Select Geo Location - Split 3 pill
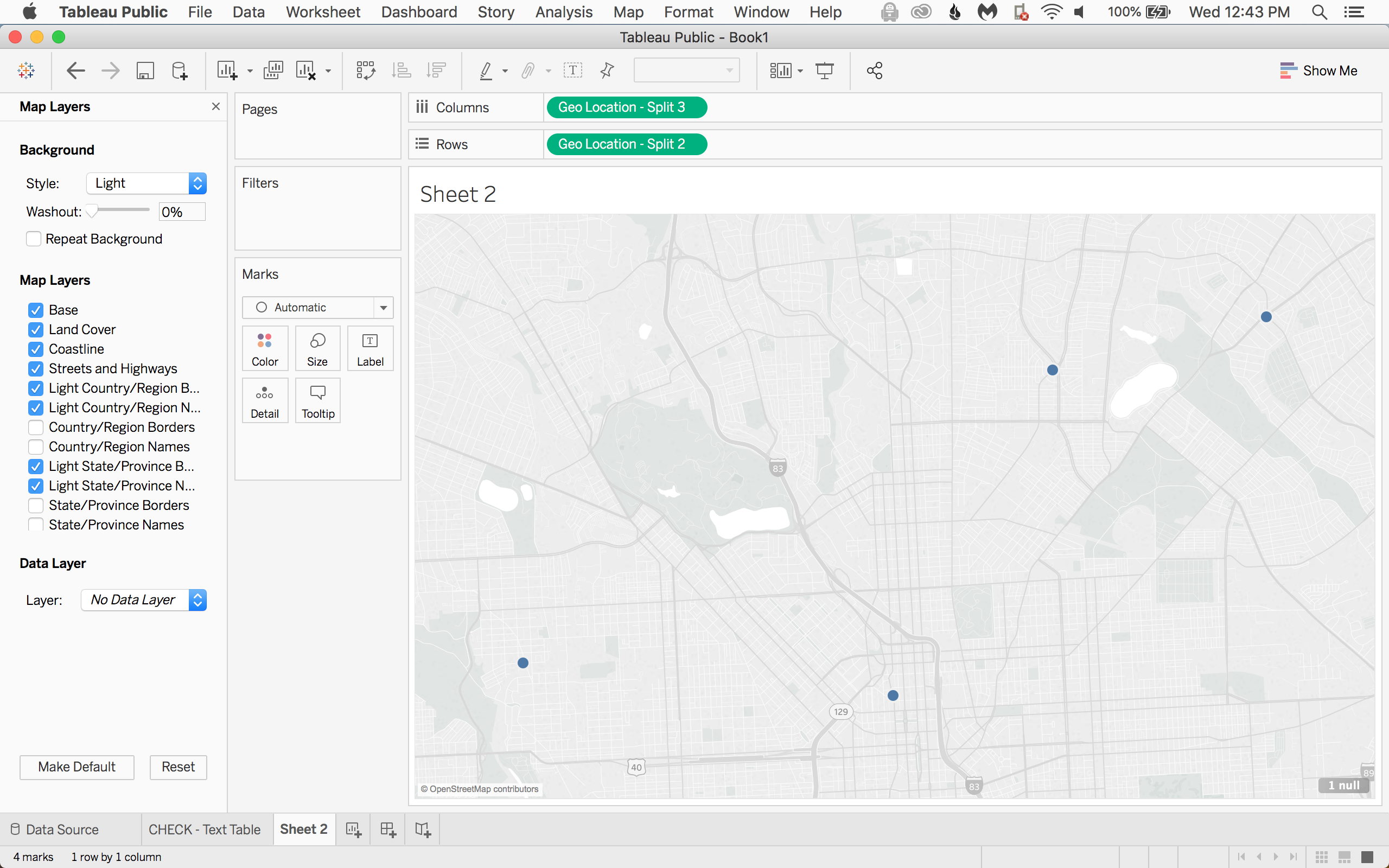 coord(627,107)
